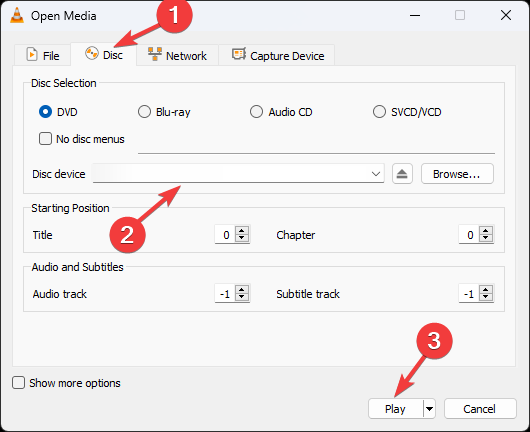The image size is (530, 432).
Task: Select the SVCD/VCD option
Action: (x=379, y=112)
